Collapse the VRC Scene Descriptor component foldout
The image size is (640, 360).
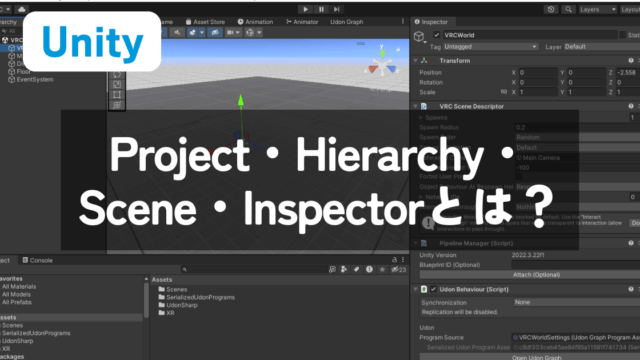[x=416, y=106]
